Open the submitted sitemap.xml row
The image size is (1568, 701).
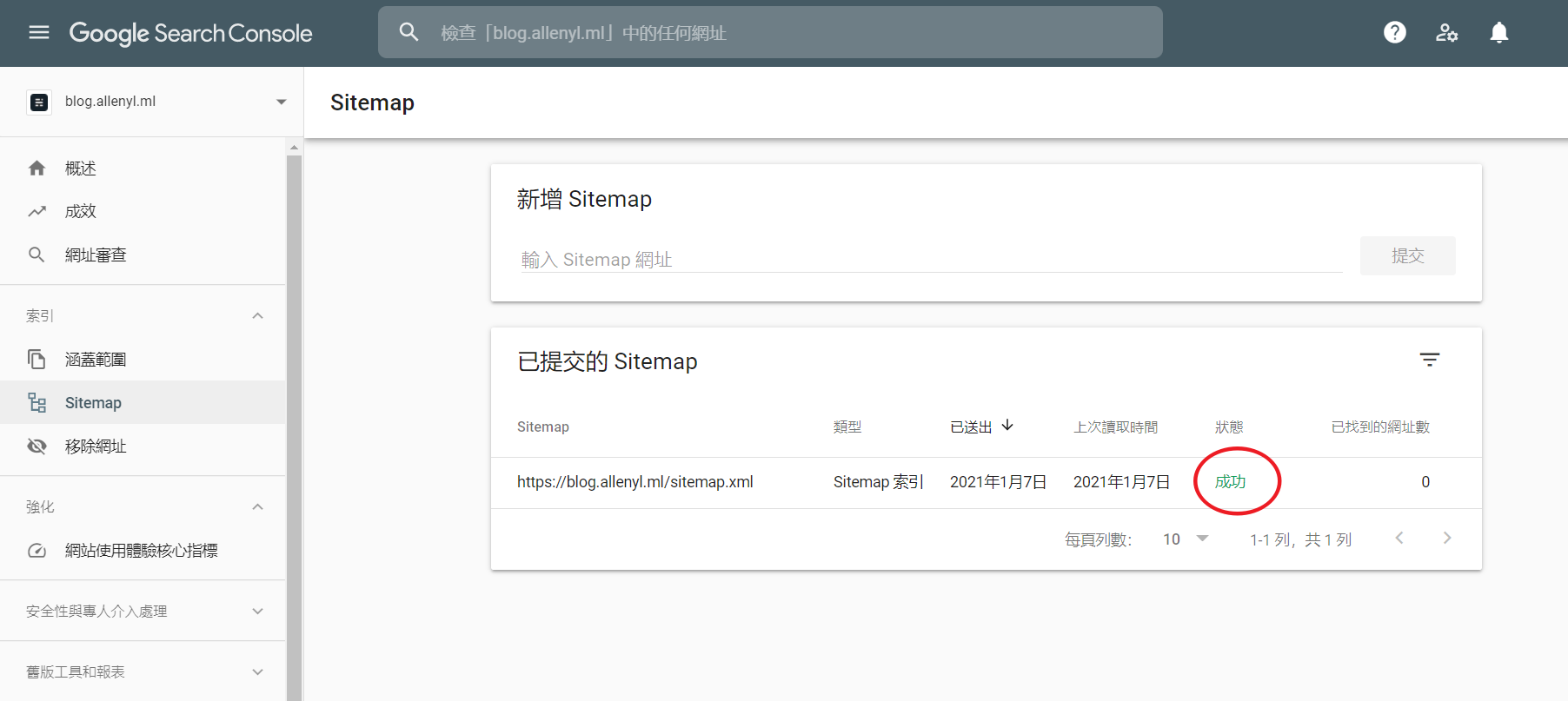pyautogui.click(x=635, y=482)
